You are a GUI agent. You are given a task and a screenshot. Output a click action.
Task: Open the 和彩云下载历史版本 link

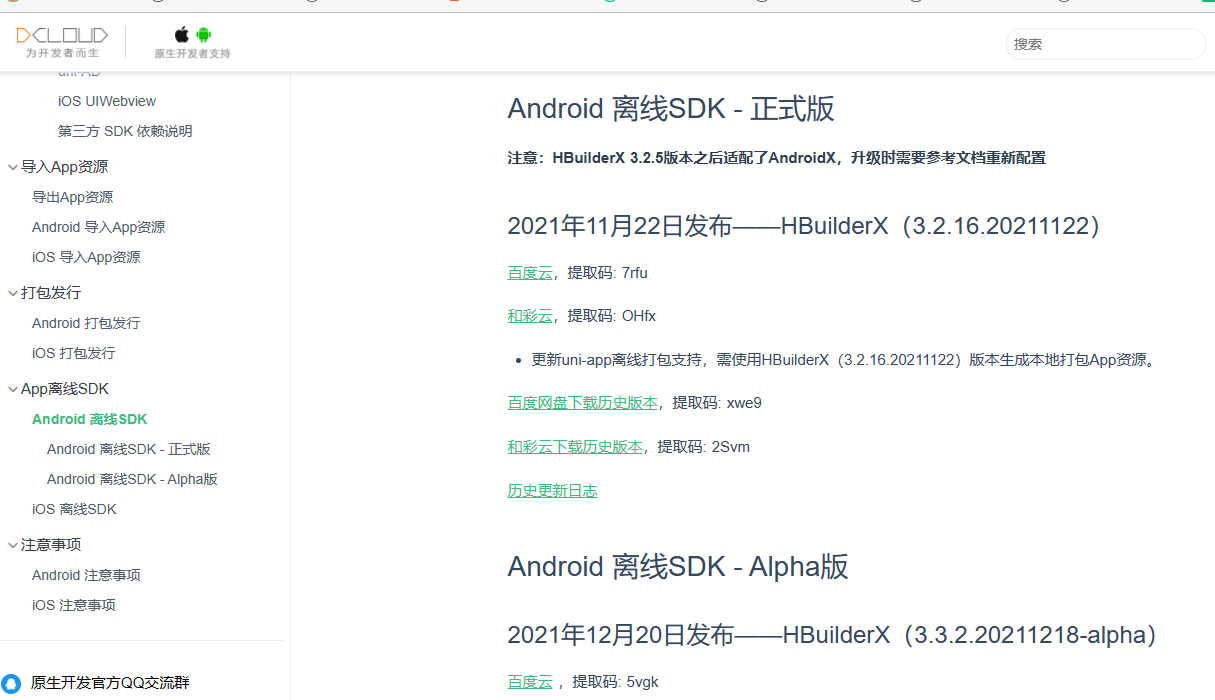pyautogui.click(x=575, y=447)
